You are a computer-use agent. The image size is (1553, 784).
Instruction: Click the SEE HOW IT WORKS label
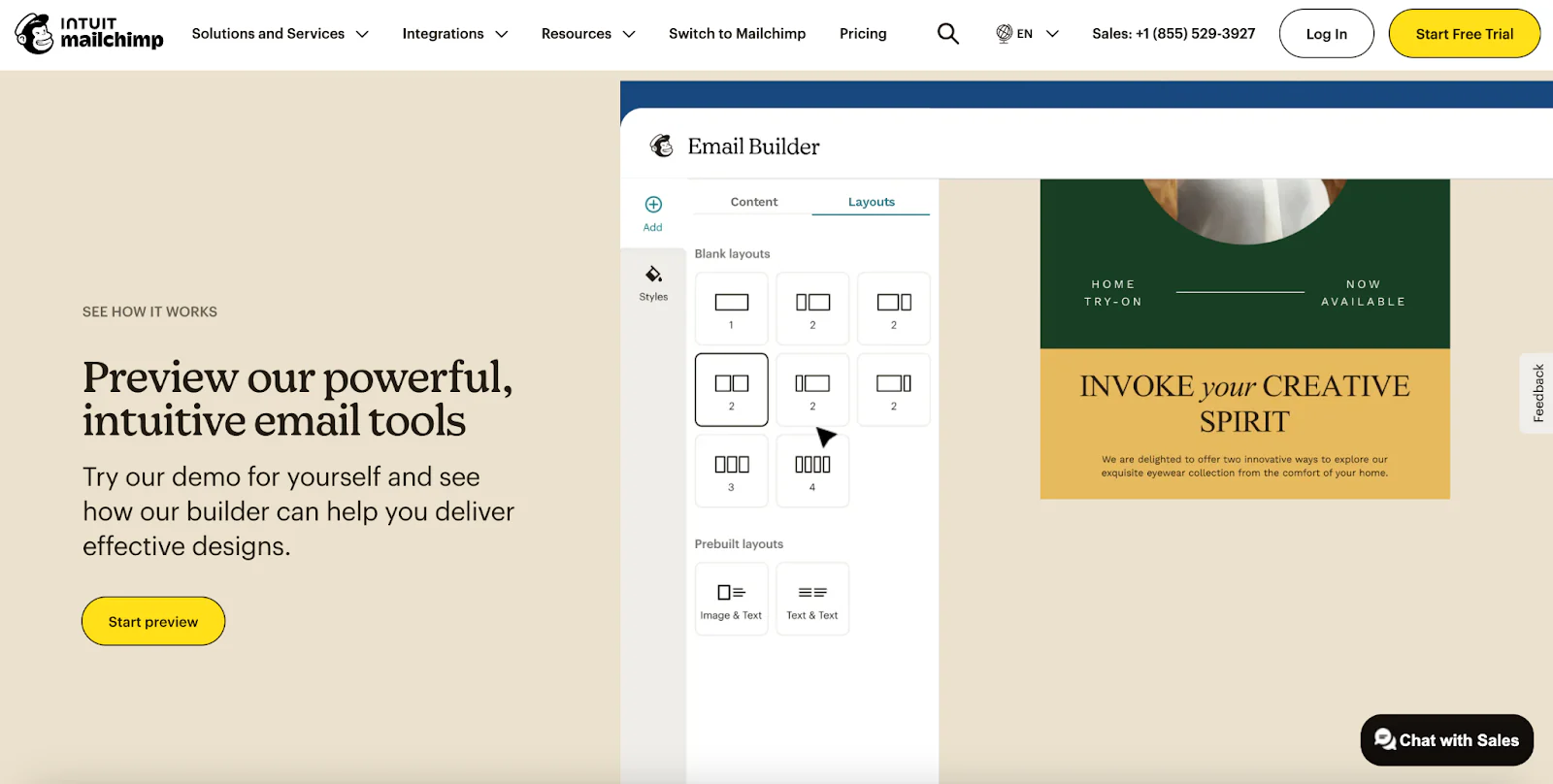point(149,311)
